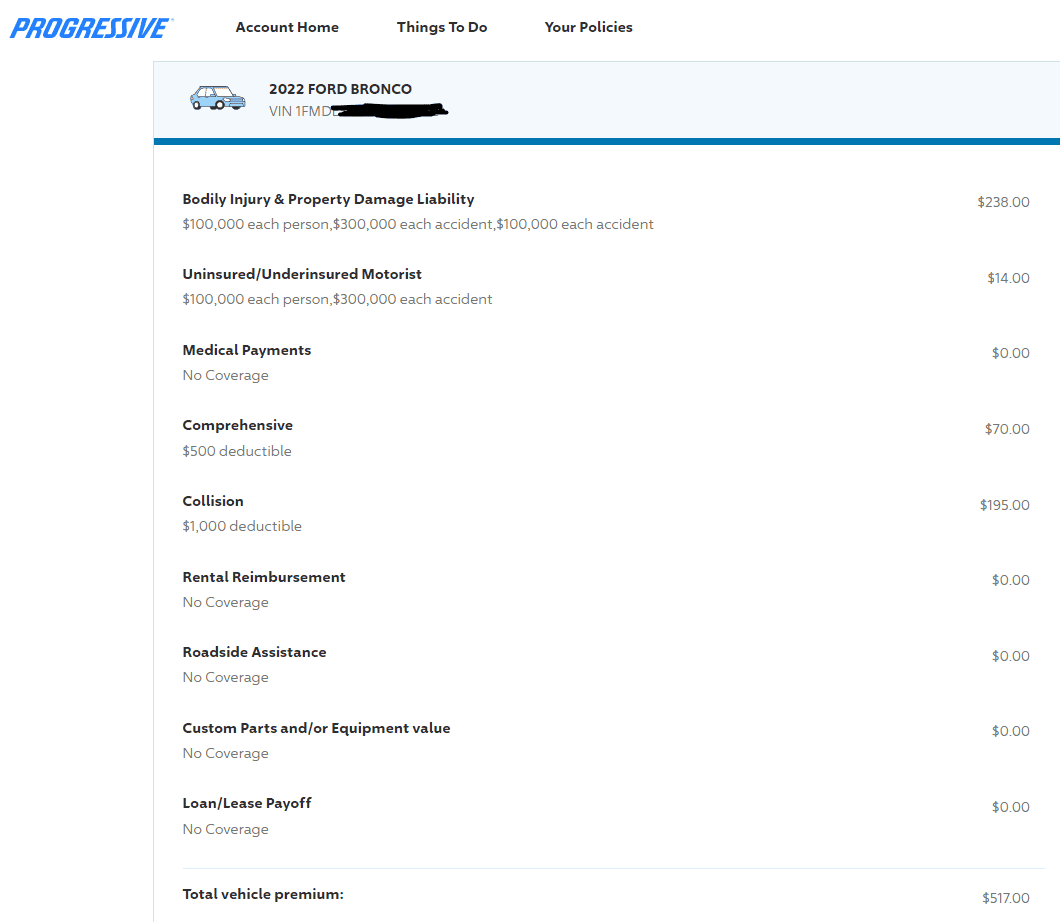Select Custom Parts and/or Equipment value label
Image resolution: width=1060 pixels, height=922 pixels.
point(316,728)
